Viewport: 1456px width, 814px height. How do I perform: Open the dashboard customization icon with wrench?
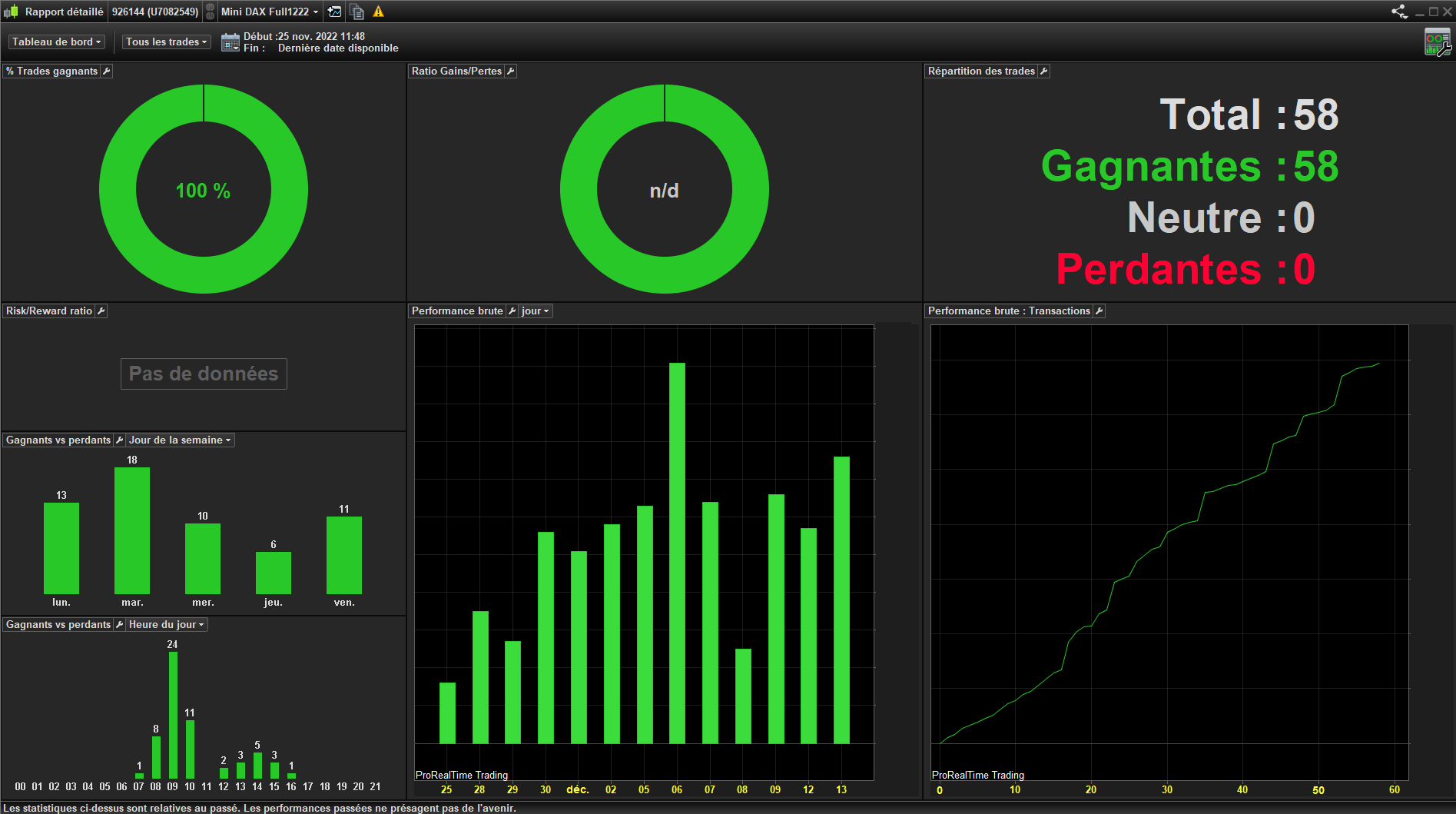coord(1438,42)
